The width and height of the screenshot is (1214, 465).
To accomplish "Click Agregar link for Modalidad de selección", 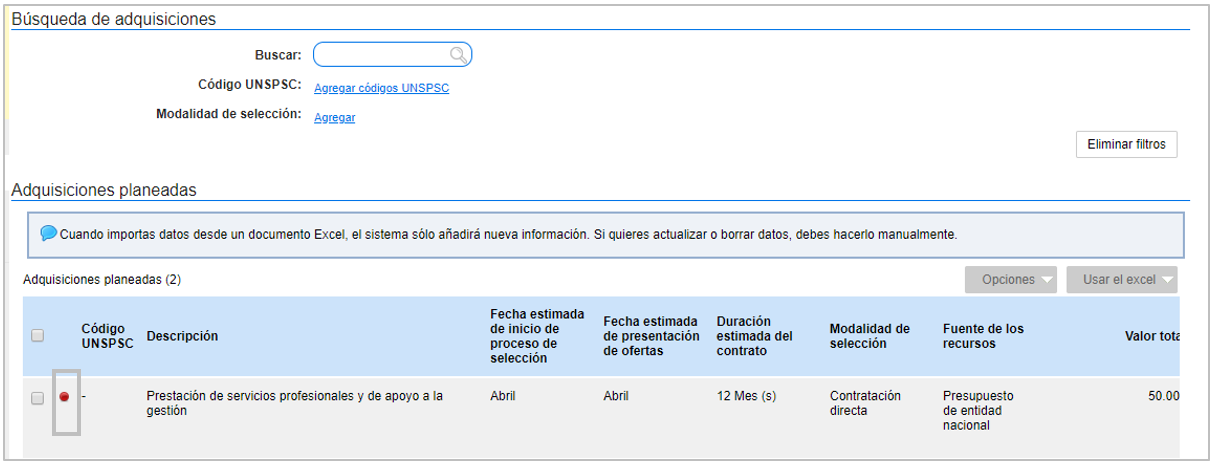I will tap(334, 118).
